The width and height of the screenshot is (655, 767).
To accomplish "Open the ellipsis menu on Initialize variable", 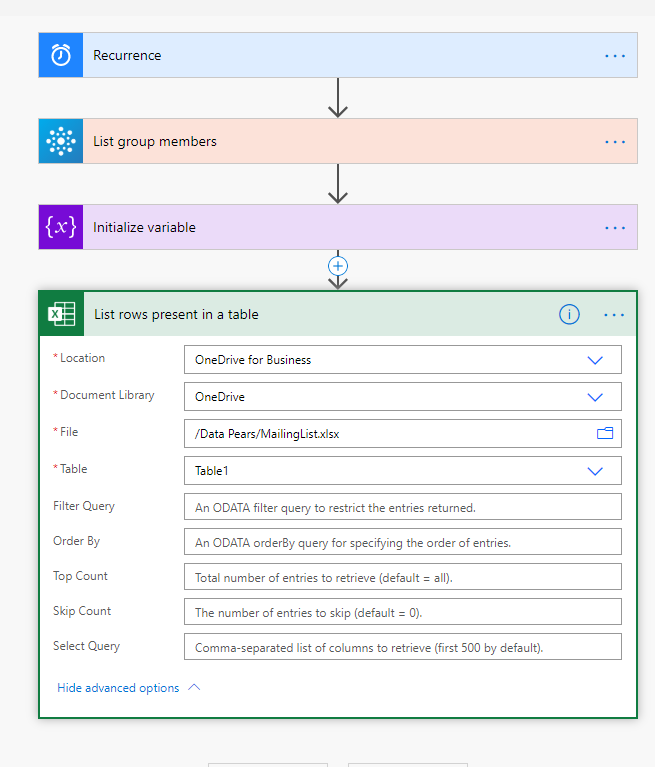I will tap(615, 228).
